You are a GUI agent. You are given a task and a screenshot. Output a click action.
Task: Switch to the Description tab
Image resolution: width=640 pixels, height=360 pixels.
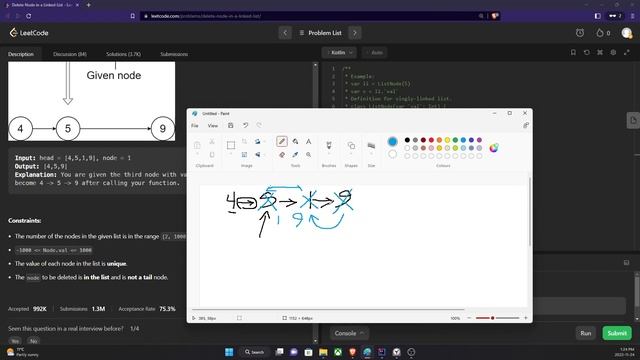pos(21,54)
